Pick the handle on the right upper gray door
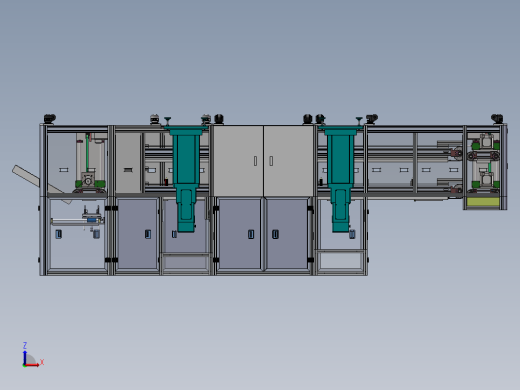Image resolution: width=520 pixels, height=390 pixels. point(271,161)
